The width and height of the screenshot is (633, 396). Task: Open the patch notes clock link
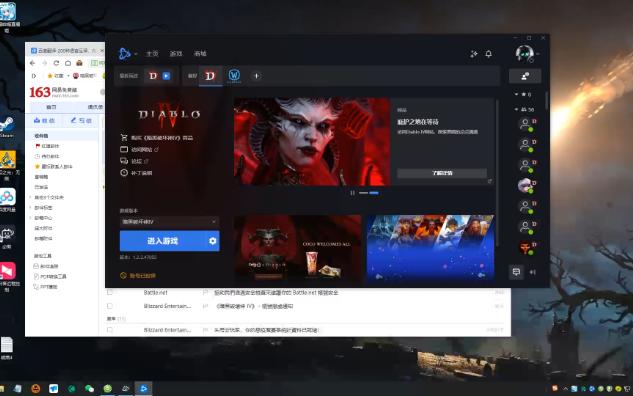[136, 173]
